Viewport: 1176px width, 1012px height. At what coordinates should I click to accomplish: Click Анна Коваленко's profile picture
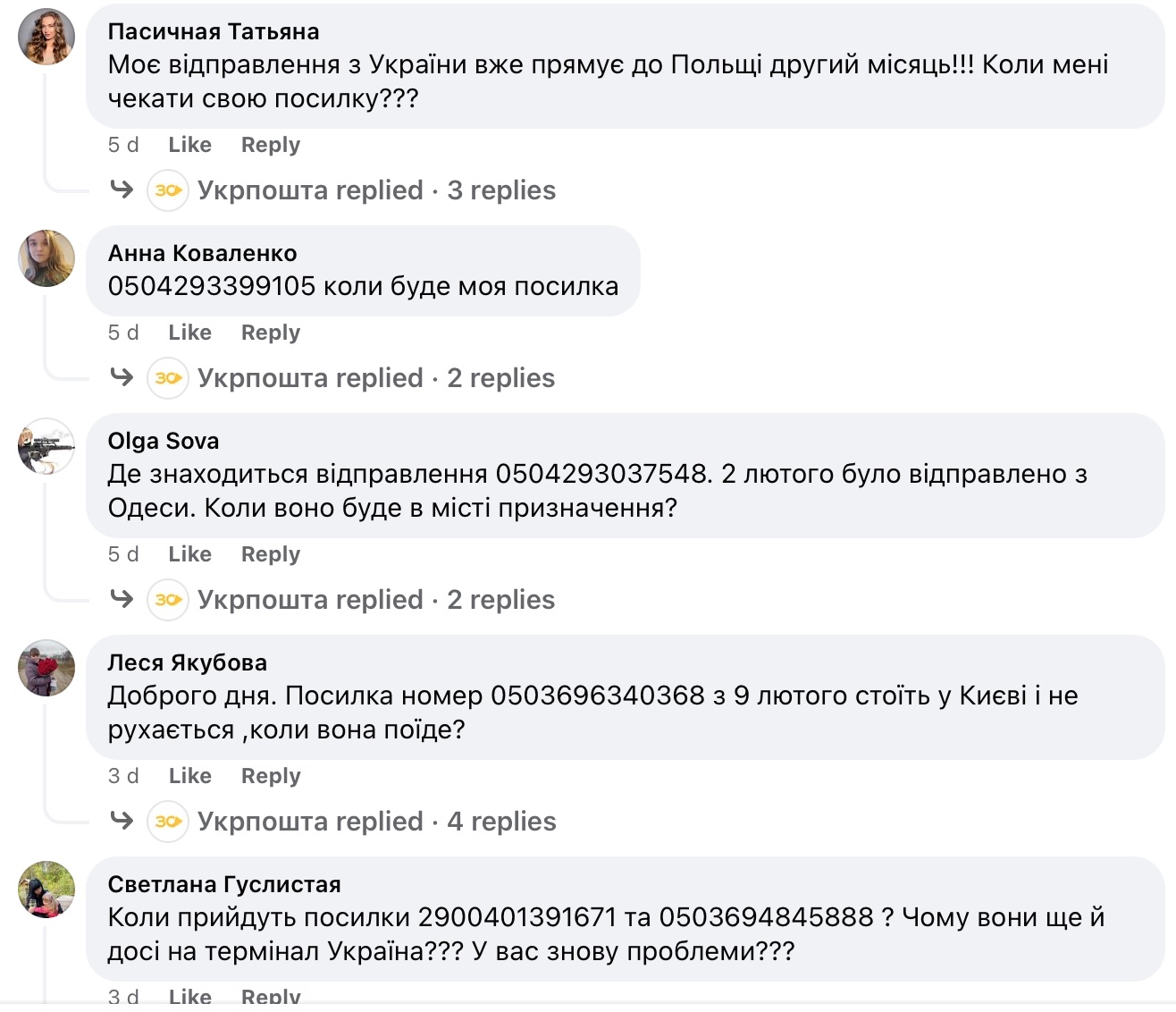pyautogui.click(x=46, y=258)
